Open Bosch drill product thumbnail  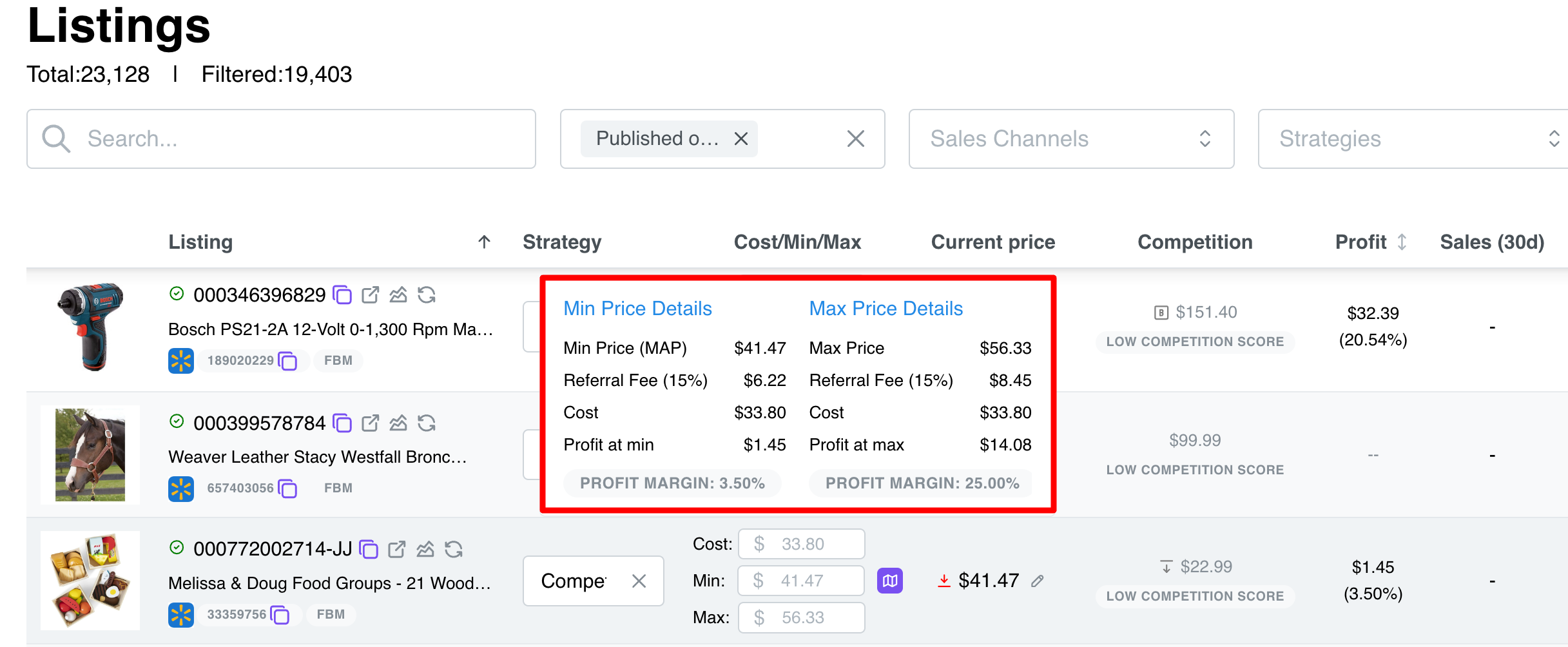90,327
